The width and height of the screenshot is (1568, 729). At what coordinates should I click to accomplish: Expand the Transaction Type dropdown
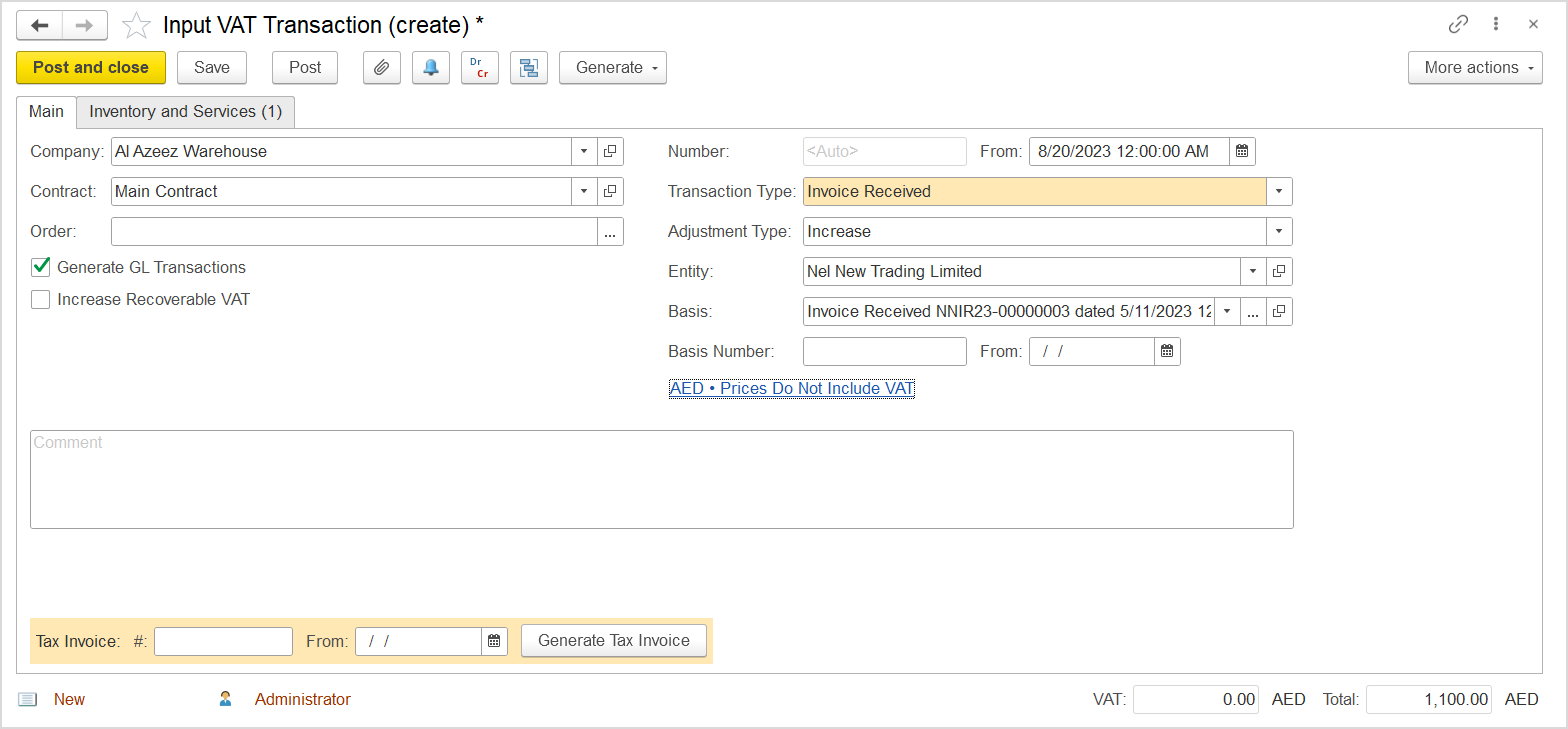click(x=1279, y=192)
